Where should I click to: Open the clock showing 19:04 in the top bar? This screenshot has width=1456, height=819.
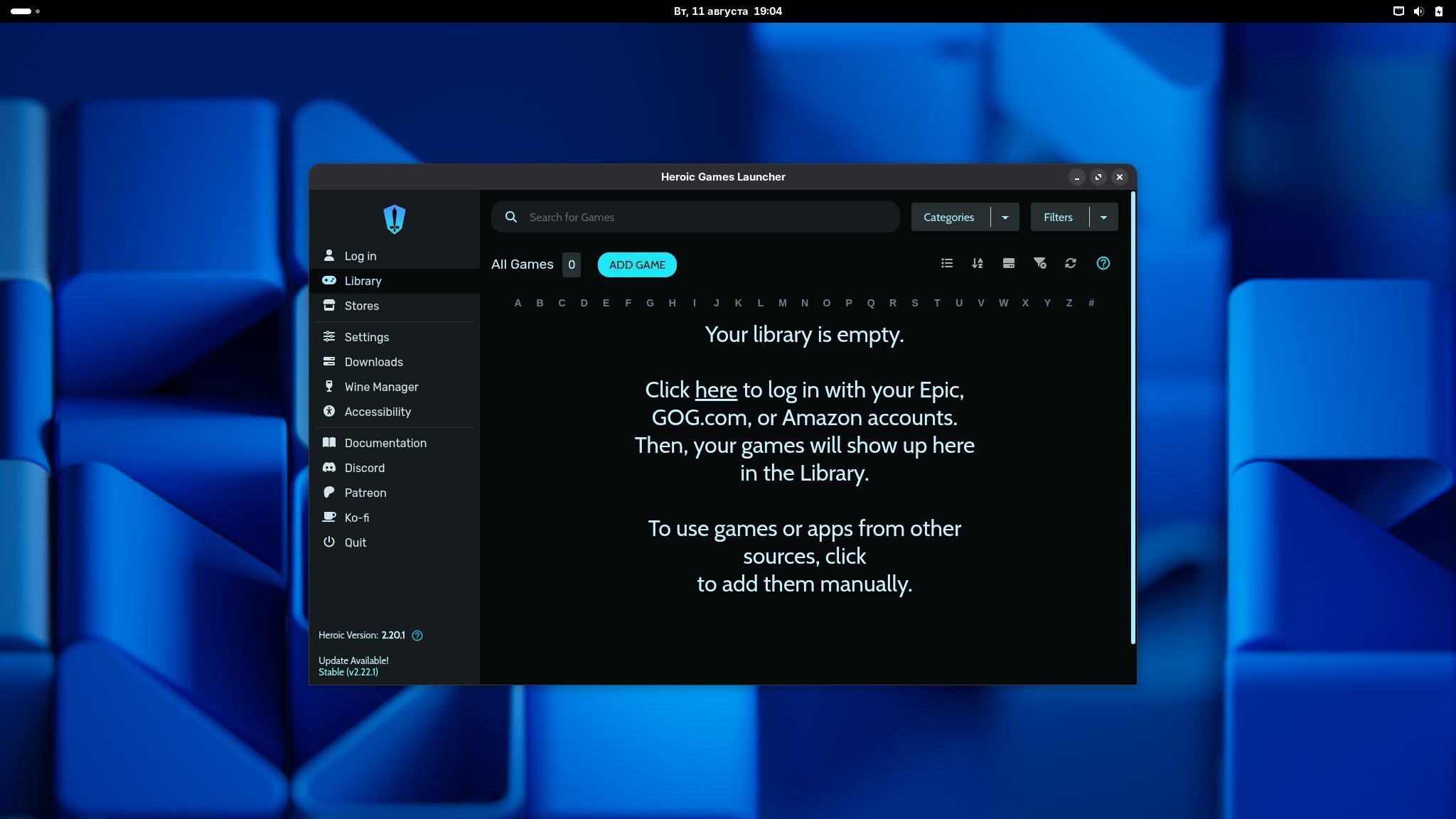728,11
